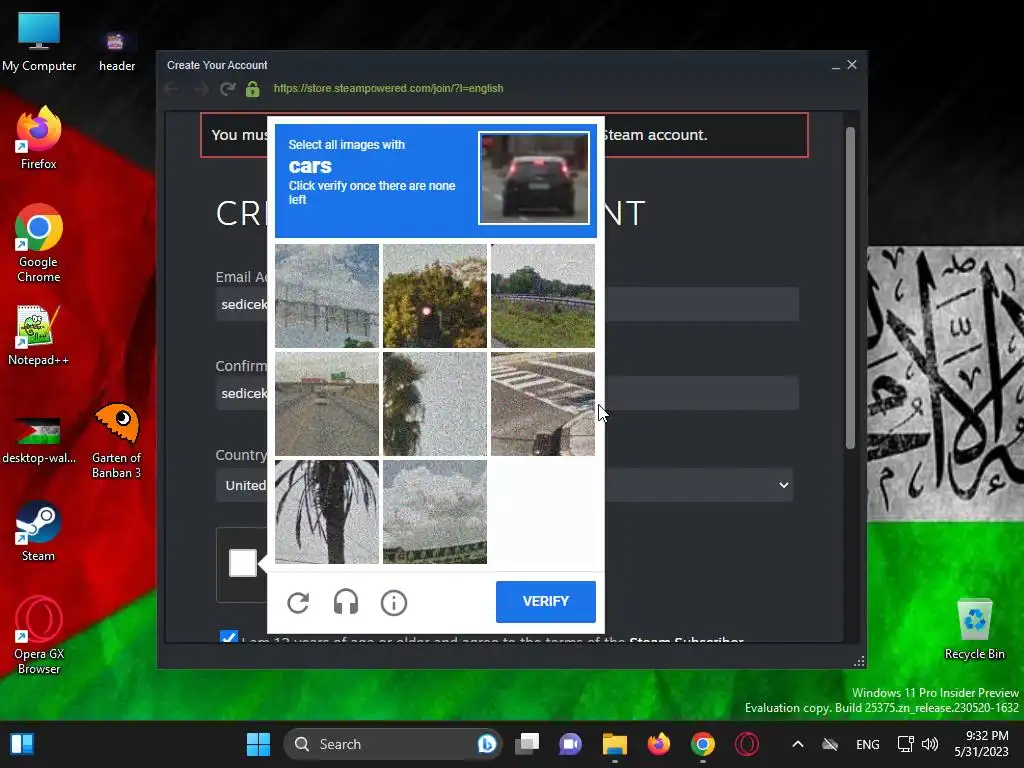Switch to audio challenge via headphones icon
This screenshot has width=1024, height=768.
[345, 602]
